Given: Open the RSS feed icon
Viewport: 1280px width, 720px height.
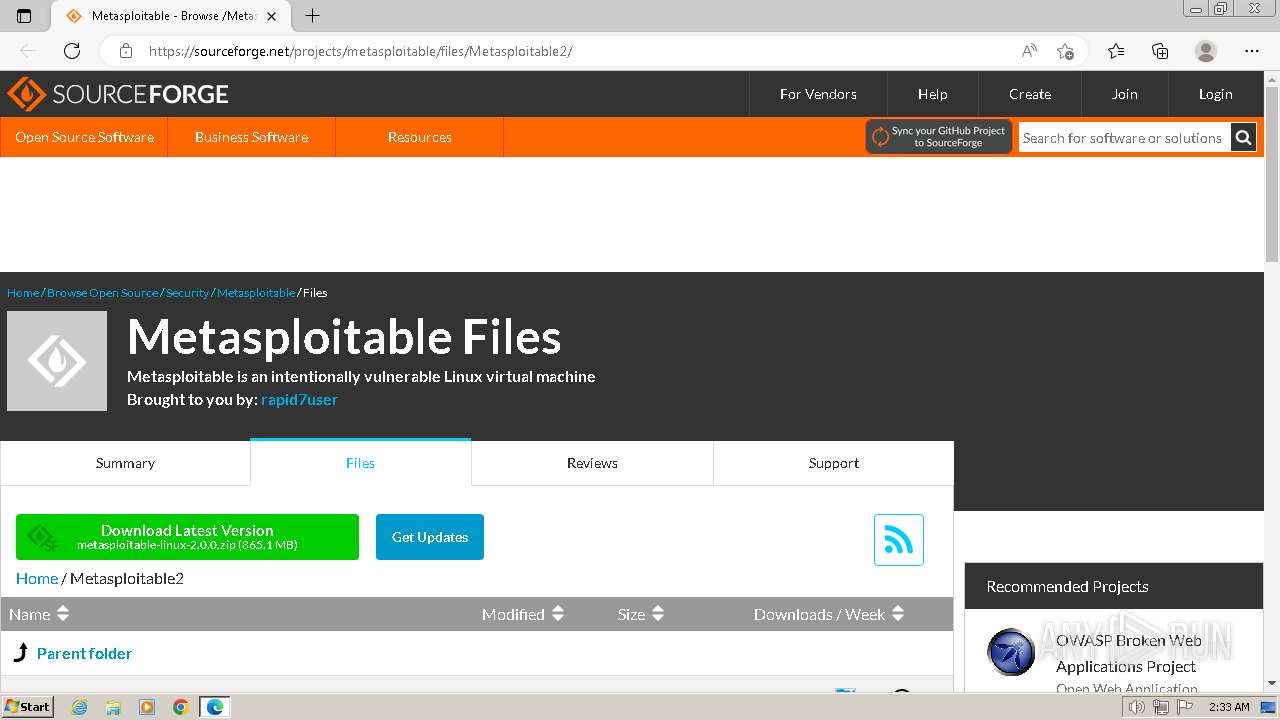Looking at the screenshot, I should 898,540.
